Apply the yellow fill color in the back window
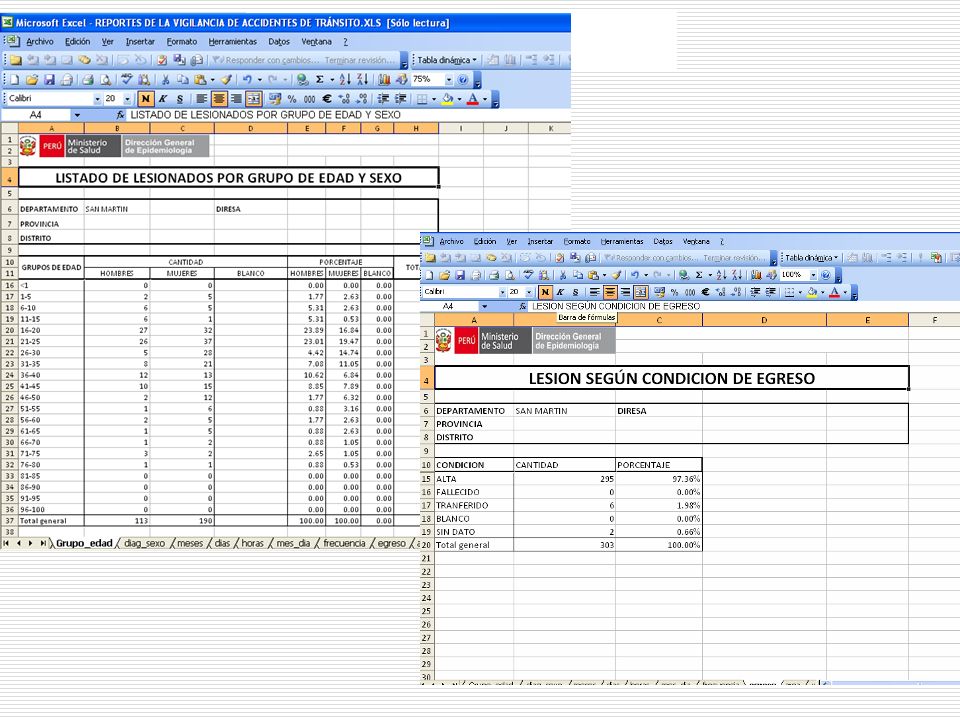 tap(448, 99)
